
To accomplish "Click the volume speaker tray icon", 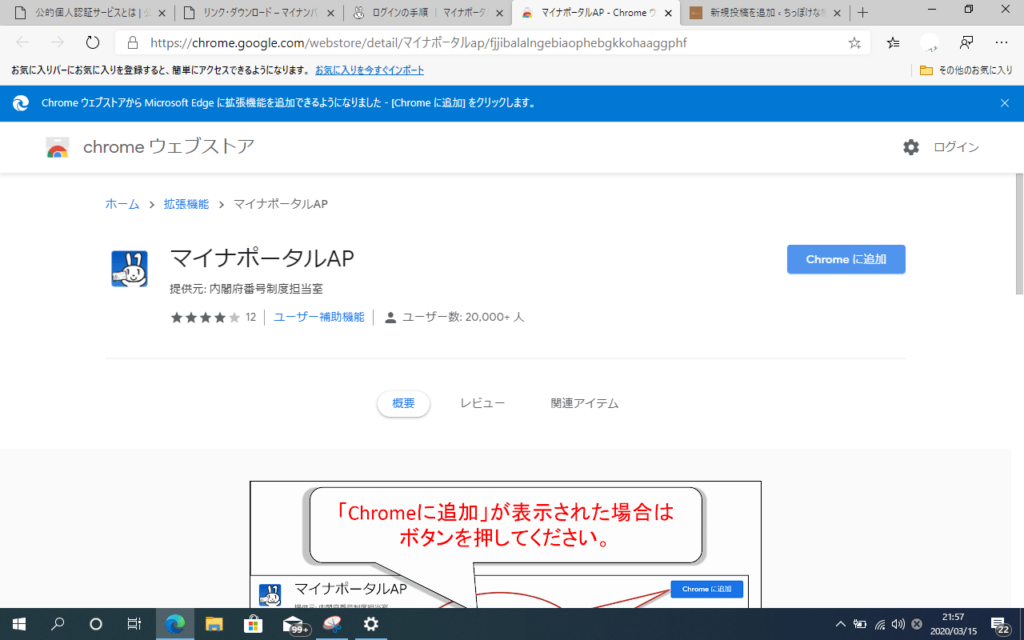I will tap(898, 624).
